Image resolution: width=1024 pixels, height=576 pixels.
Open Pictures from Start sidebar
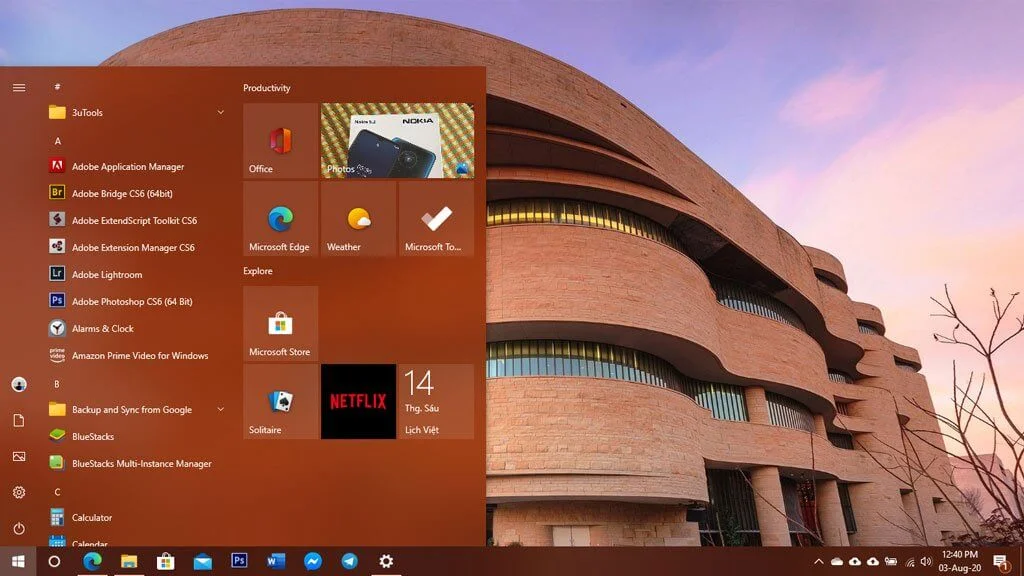pos(19,456)
